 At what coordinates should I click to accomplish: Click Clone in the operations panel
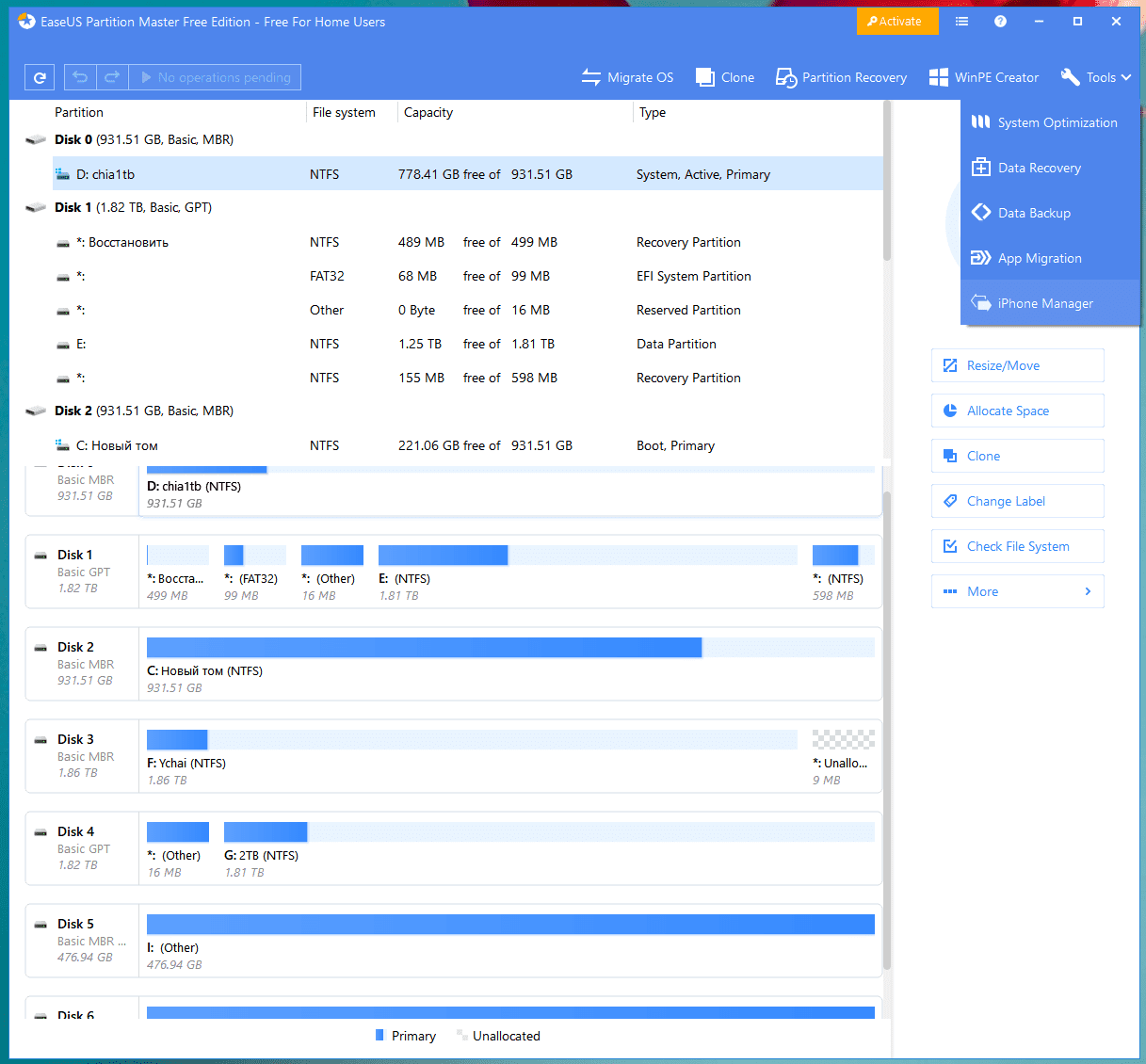pyautogui.click(x=1018, y=456)
